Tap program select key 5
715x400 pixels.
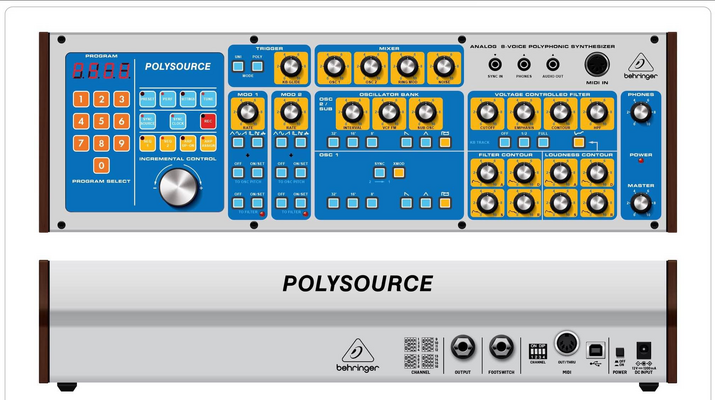click(101, 121)
